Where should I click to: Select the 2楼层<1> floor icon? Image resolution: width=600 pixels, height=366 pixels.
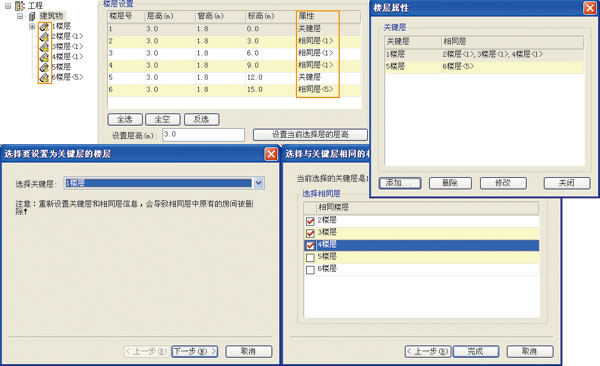click(44, 37)
